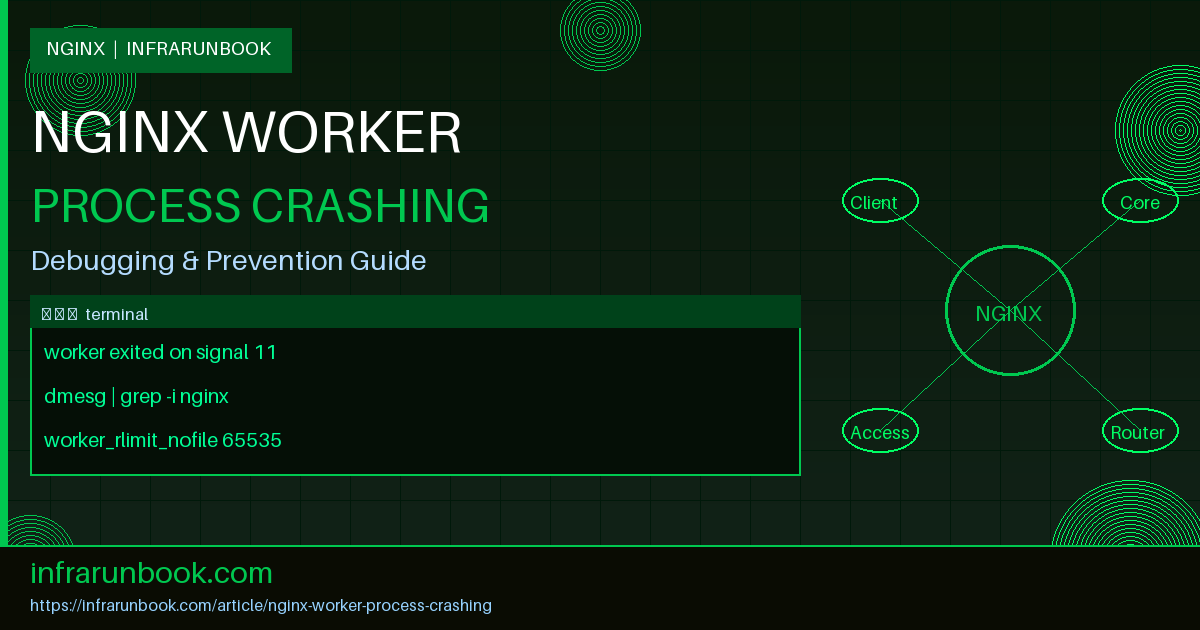1200x630 pixels.
Task: Click the Client node icon
Action: tap(880, 201)
